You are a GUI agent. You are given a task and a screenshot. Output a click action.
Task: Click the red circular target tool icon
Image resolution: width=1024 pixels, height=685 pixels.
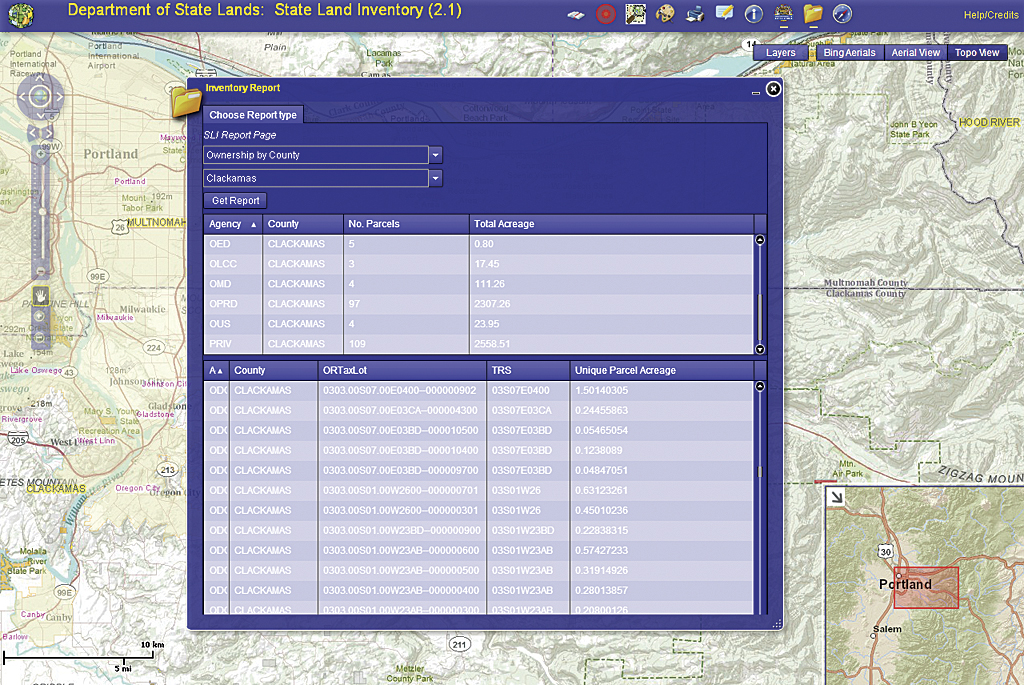[605, 14]
